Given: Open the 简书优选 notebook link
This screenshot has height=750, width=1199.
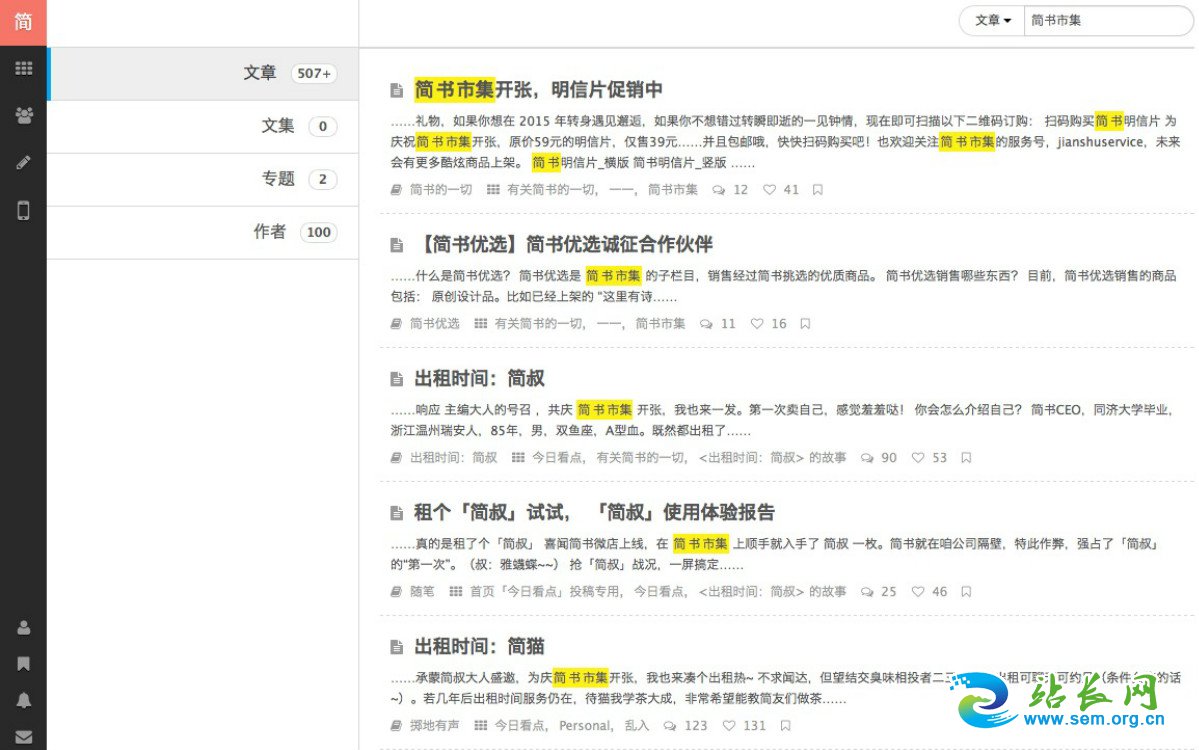Looking at the screenshot, I should pyautogui.click(x=434, y=324).
